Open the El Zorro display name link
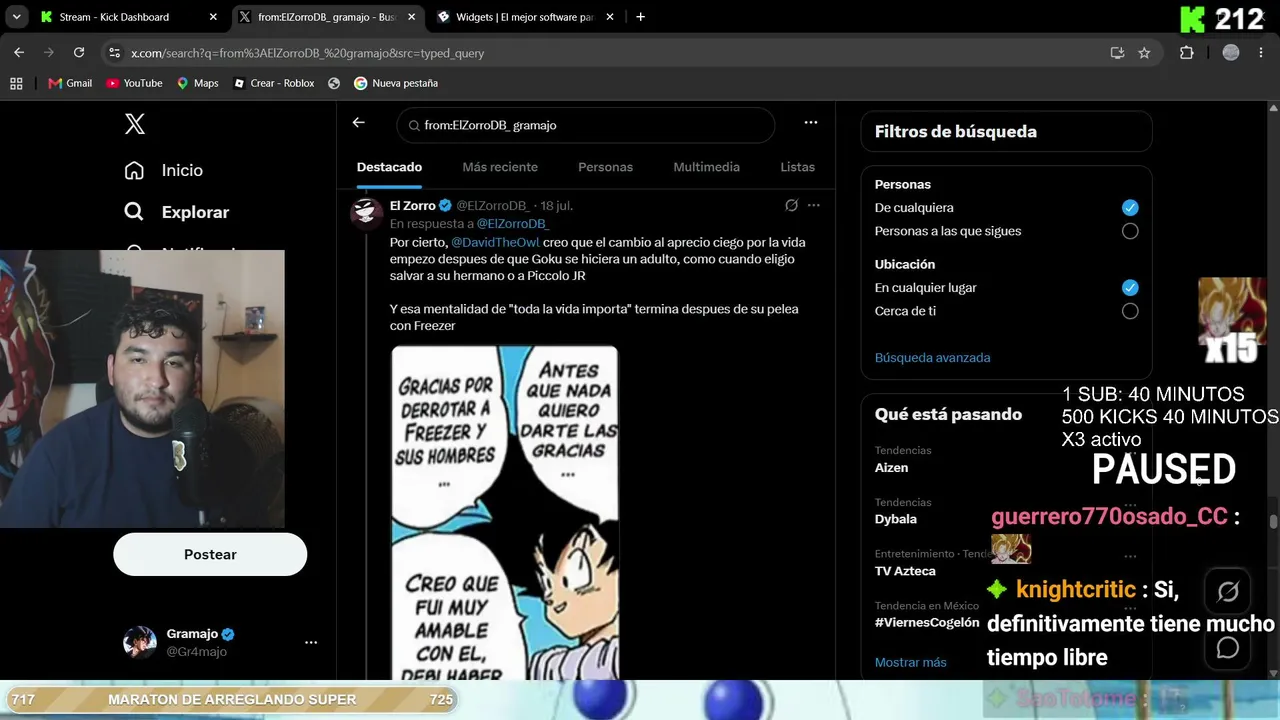1280x720 pixels. click(412, 205)
